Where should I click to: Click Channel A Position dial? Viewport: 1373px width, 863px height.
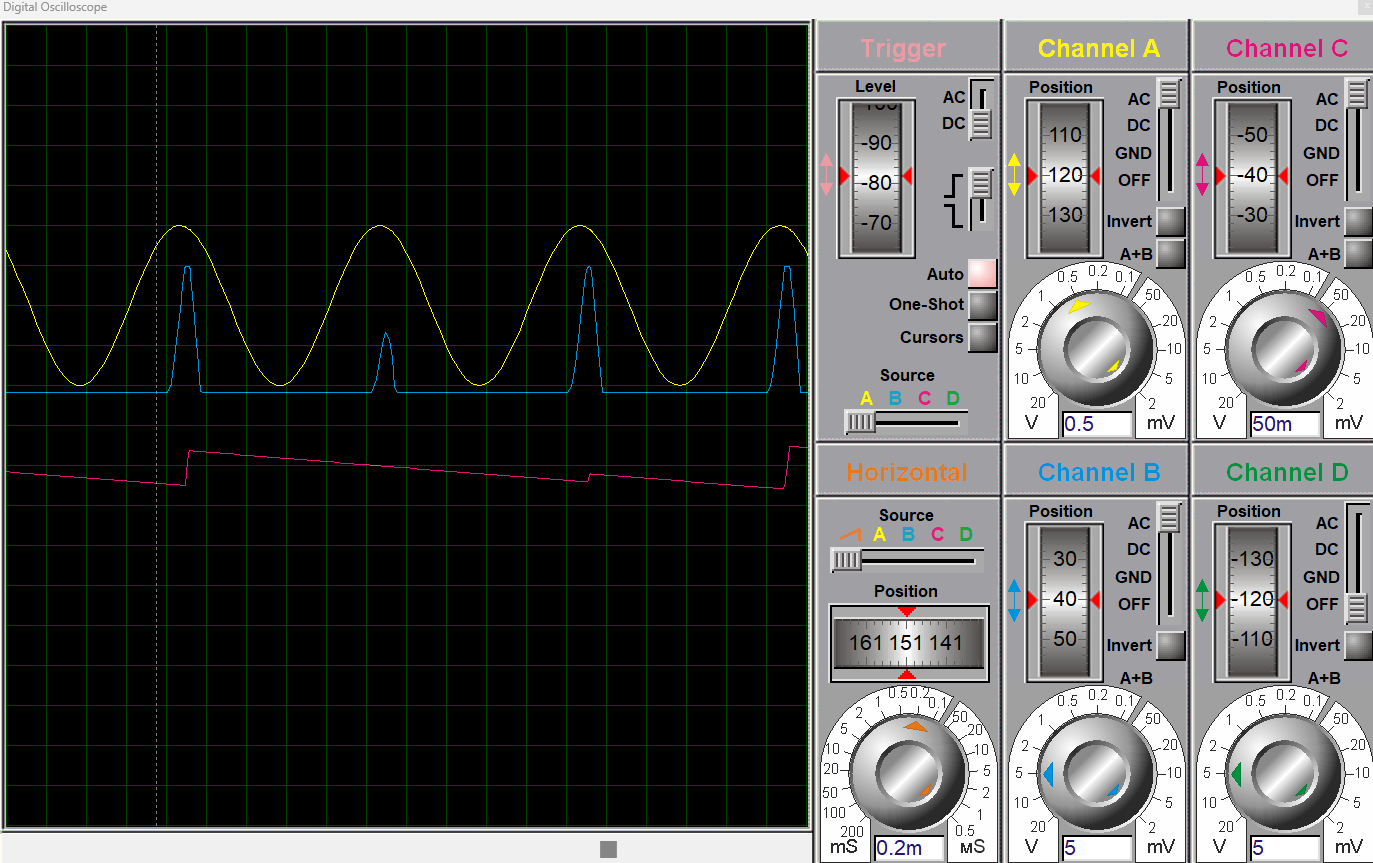tap(1066, 177)
